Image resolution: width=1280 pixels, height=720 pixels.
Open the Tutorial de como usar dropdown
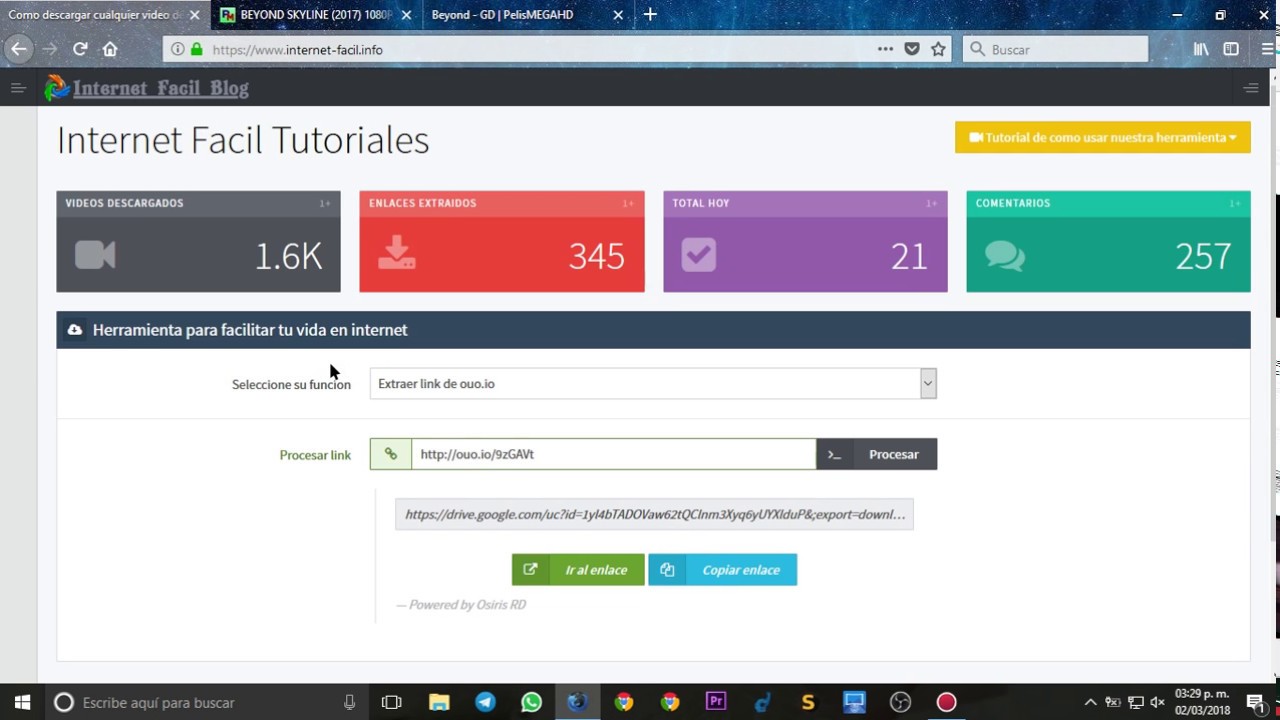click(1103, 137)
